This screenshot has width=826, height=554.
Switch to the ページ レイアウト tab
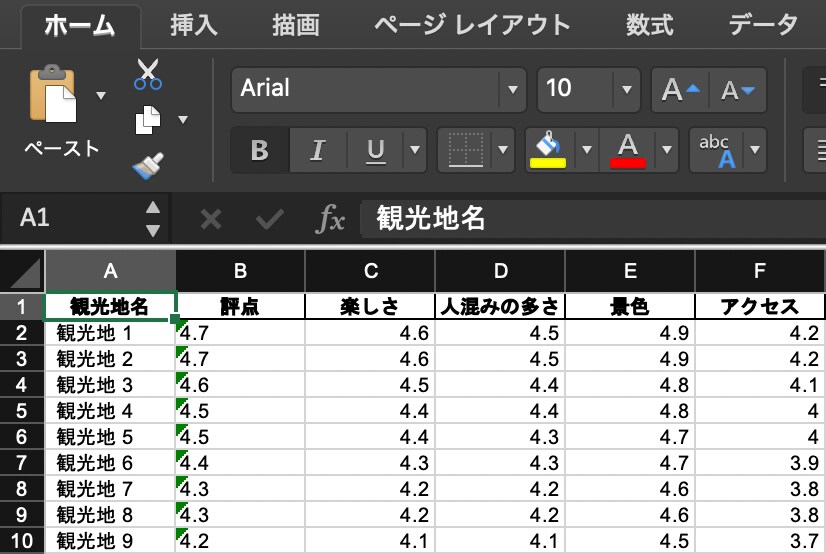click(x=473, y=25)
